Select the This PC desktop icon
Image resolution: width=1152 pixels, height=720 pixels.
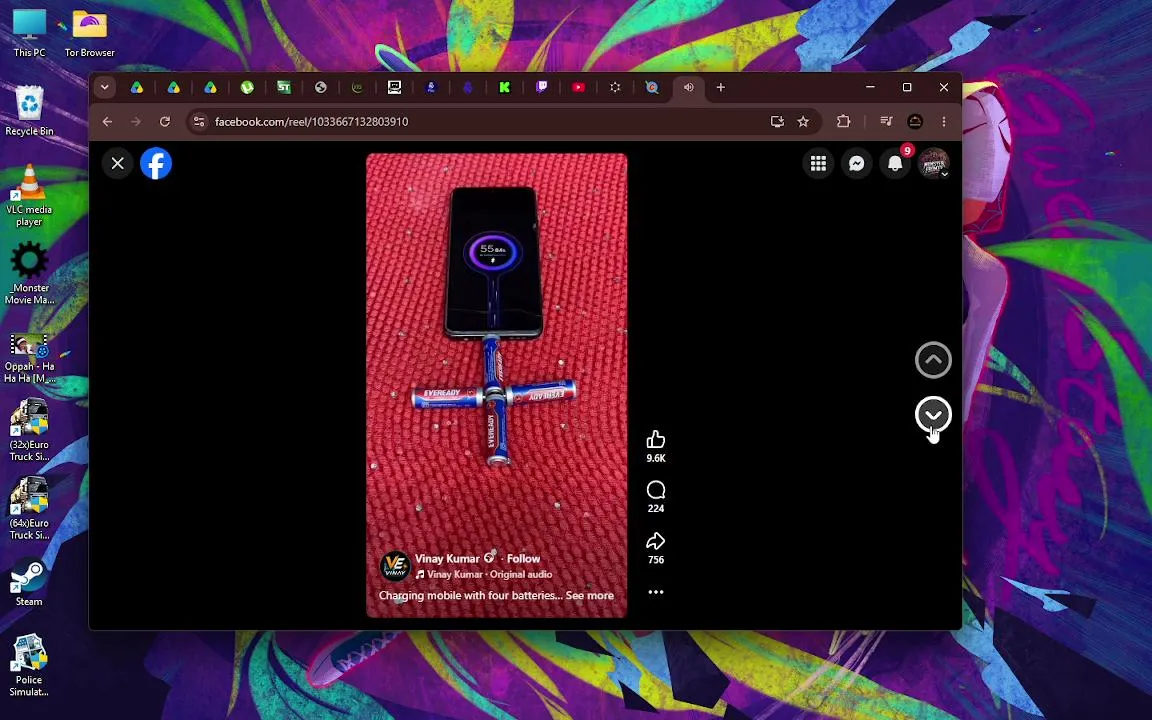(x=29, y=34)
